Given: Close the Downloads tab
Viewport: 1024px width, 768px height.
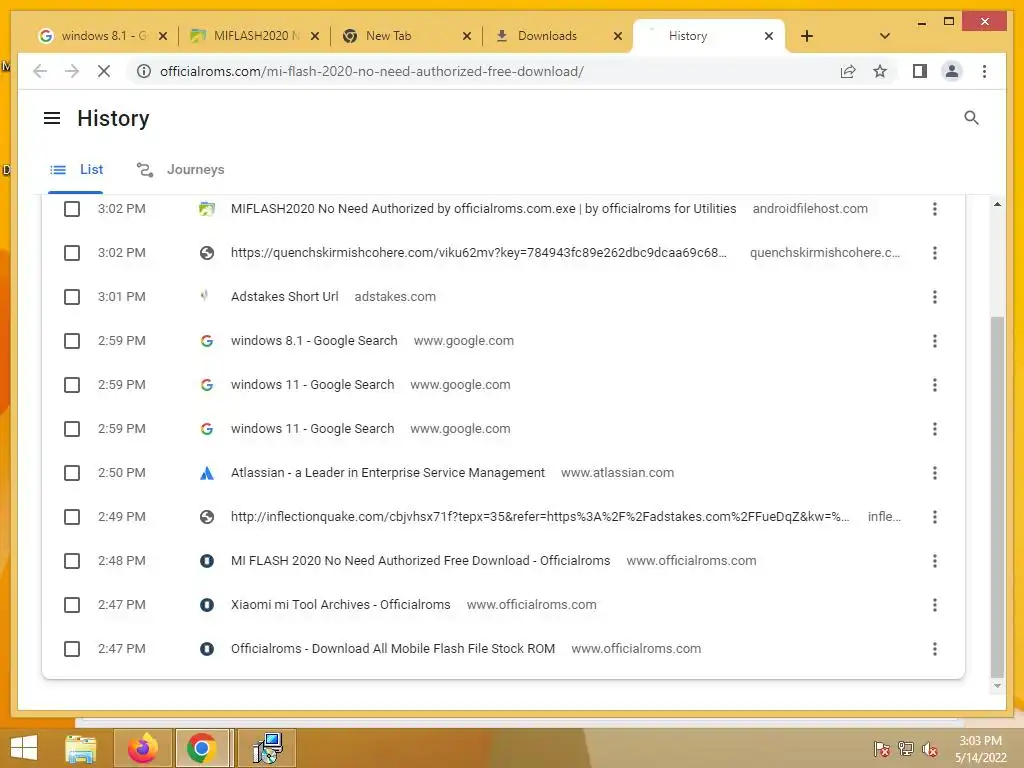Looking at the screenshot, I should (617, 36).
